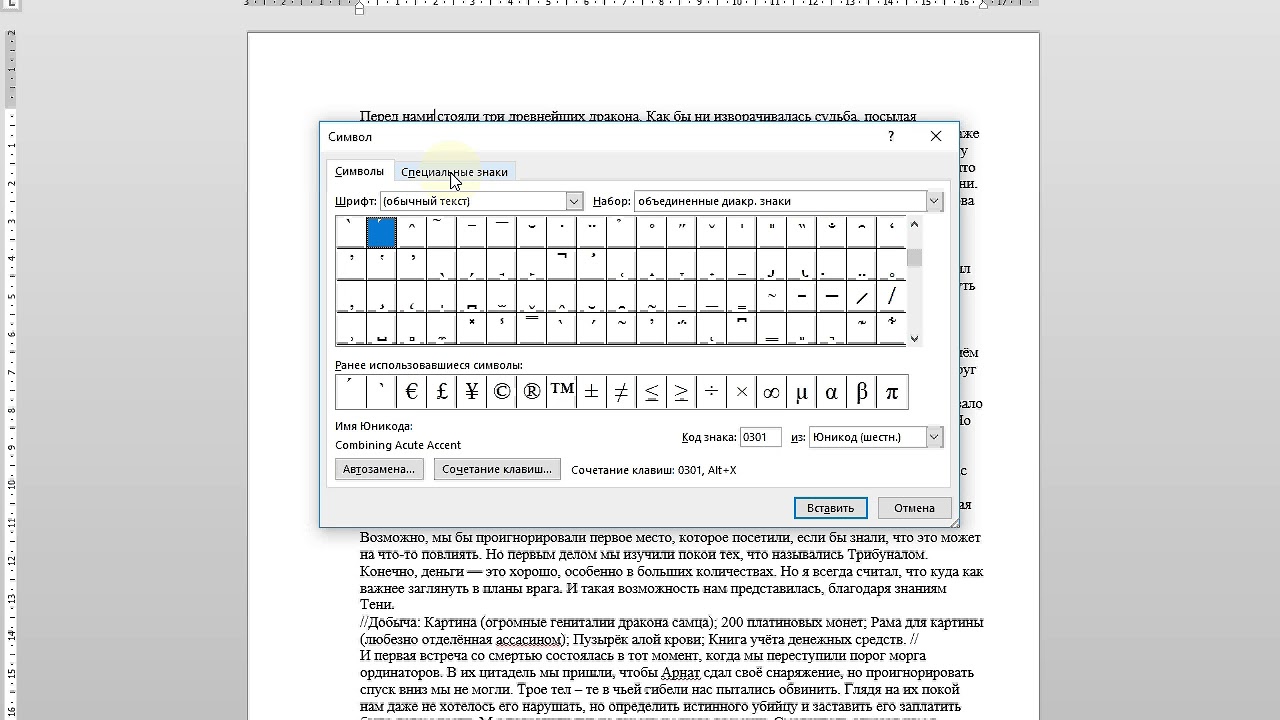This screenshot has height=720, width=1280.
Task: Insert the Euro sign from recently used symbols
Action: [x=411, y=392]
